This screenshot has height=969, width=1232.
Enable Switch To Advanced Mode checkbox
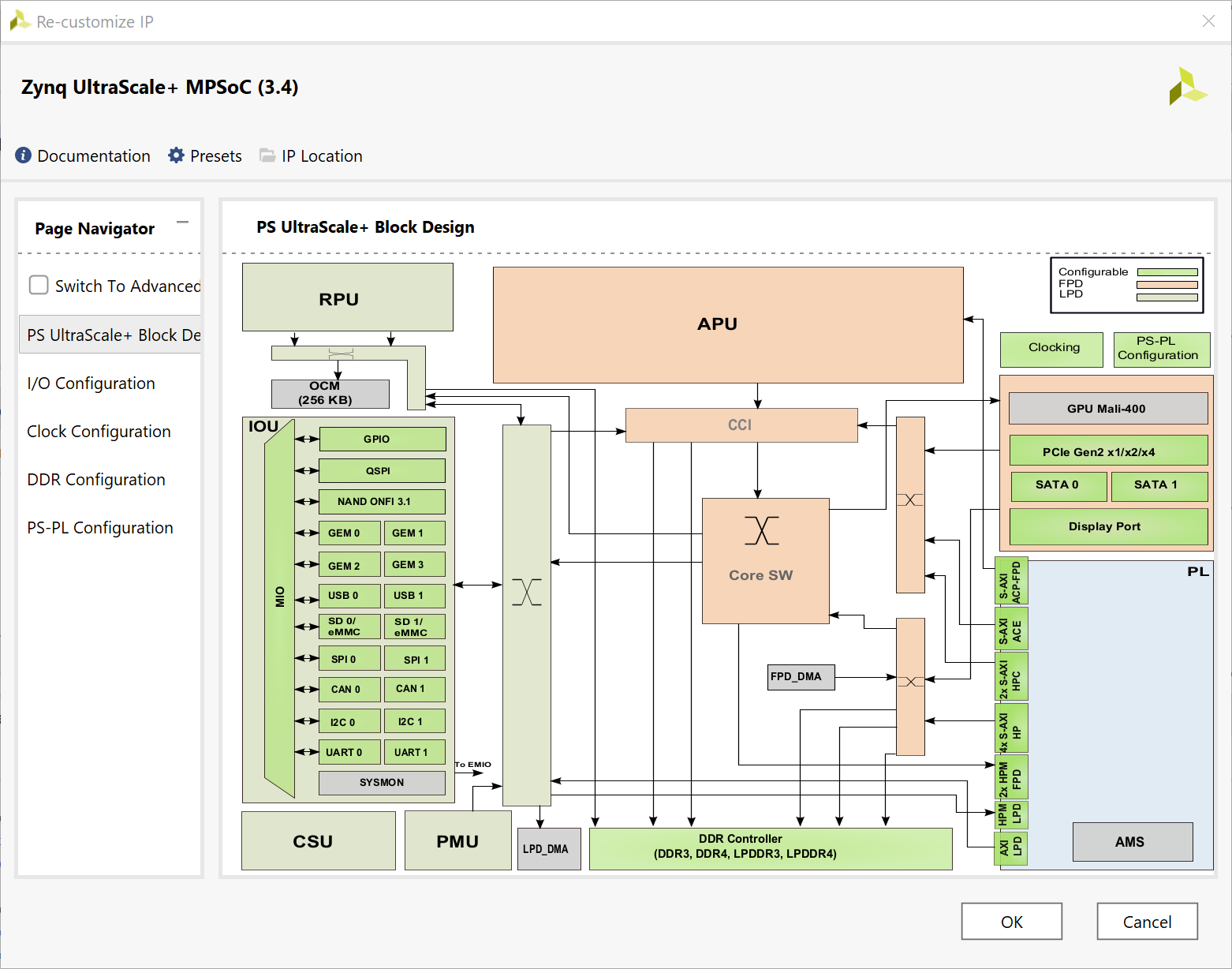coord(39,285)
